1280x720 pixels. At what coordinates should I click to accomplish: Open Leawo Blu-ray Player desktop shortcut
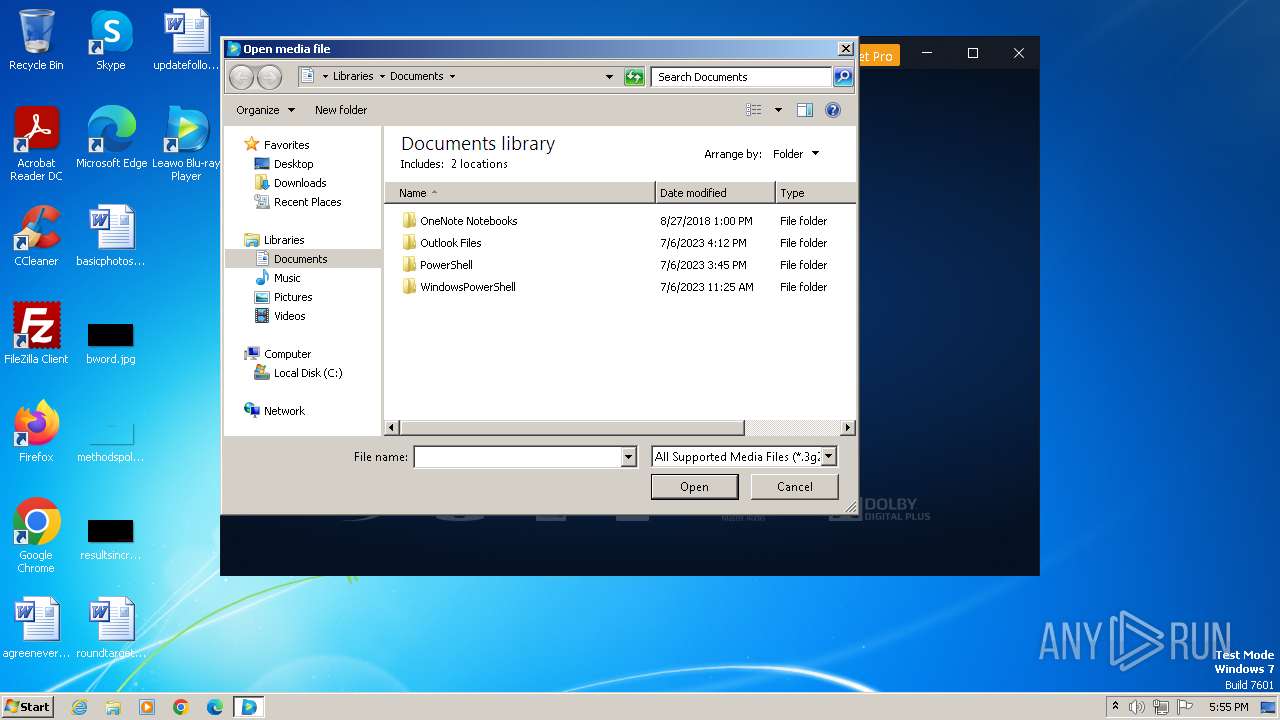click(186, 144)
